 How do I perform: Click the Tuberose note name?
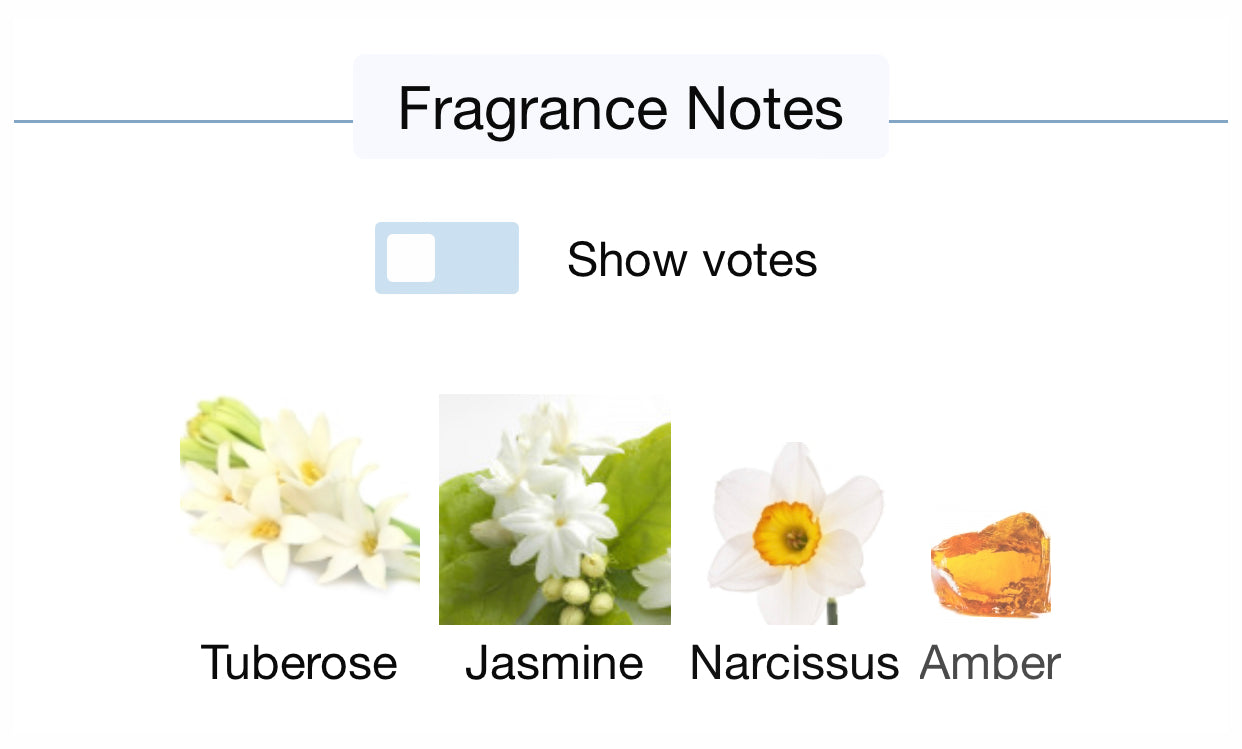point(299,662)
